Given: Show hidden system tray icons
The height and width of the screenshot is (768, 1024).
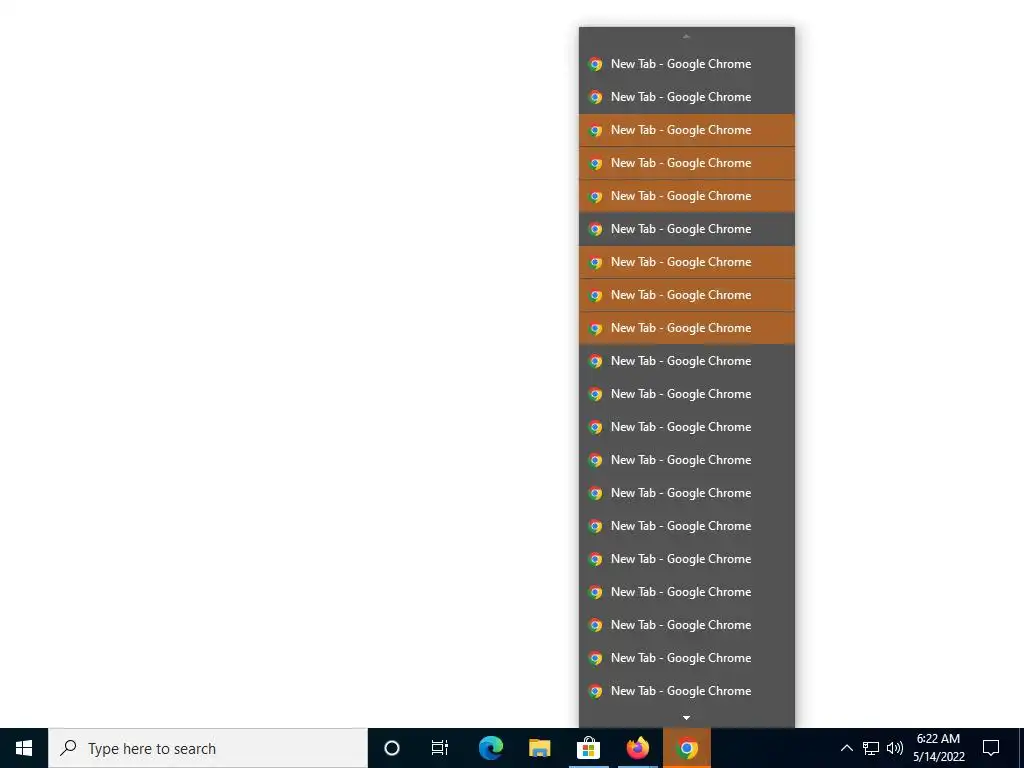Looking at the screenshot, I should (x=846, y=748).
